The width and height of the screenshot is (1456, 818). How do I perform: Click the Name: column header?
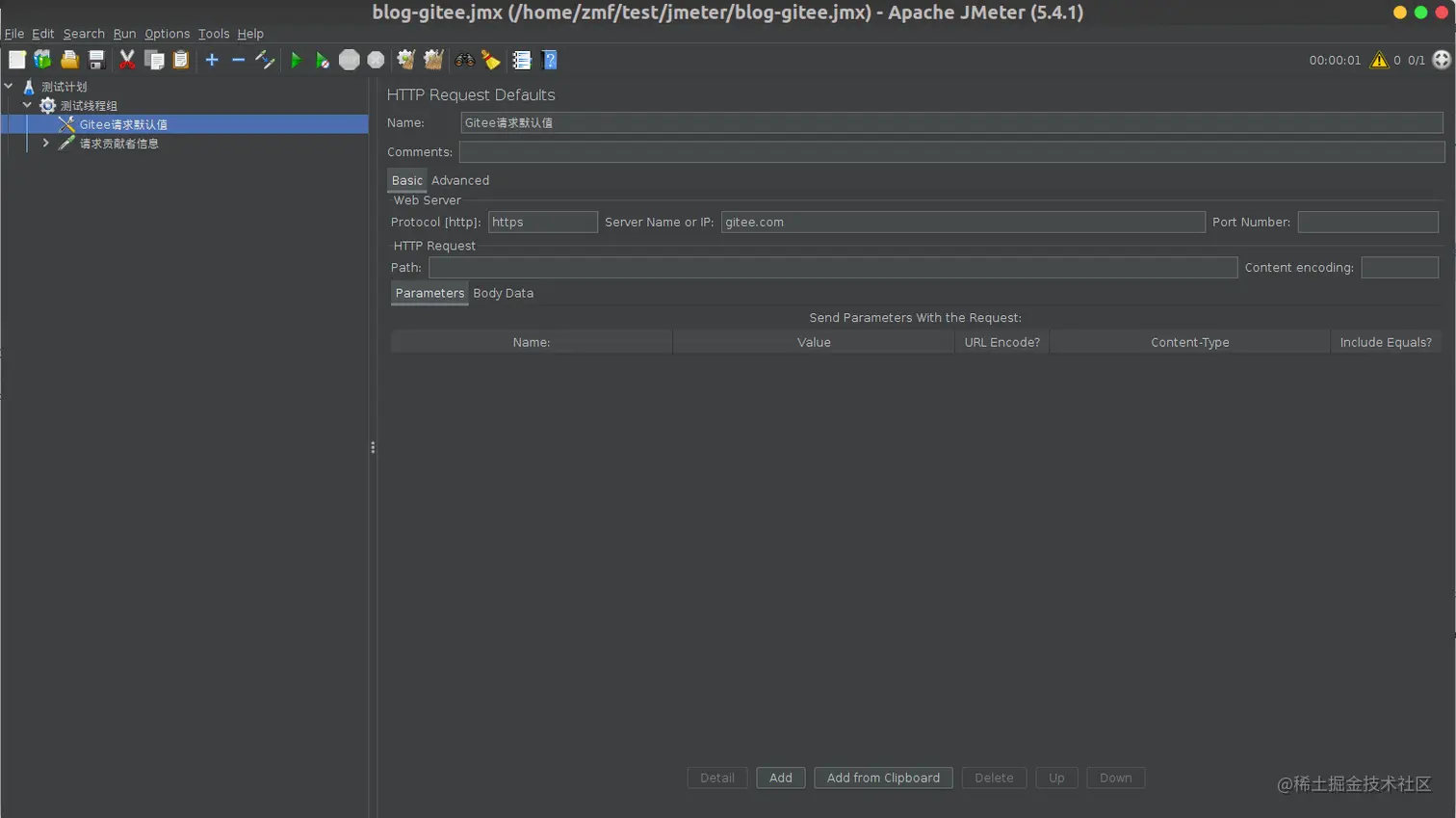(532, 342)
